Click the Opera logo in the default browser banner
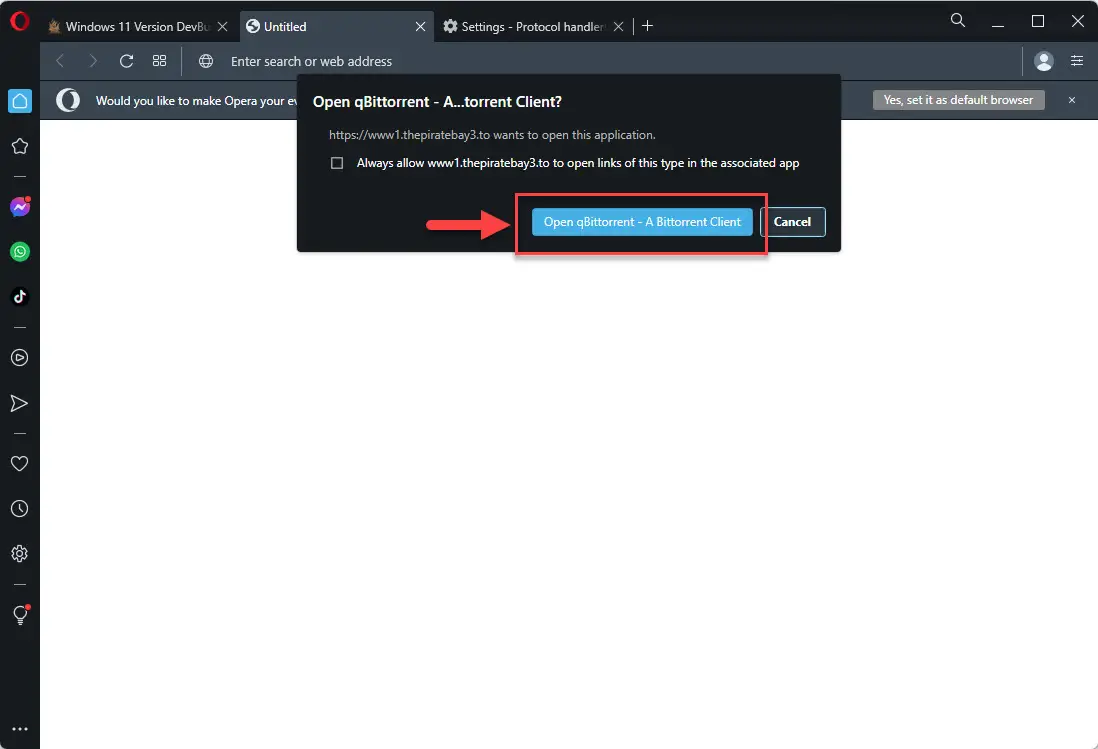This screenshot has height=749, width=1098. [x=68, y=101]
